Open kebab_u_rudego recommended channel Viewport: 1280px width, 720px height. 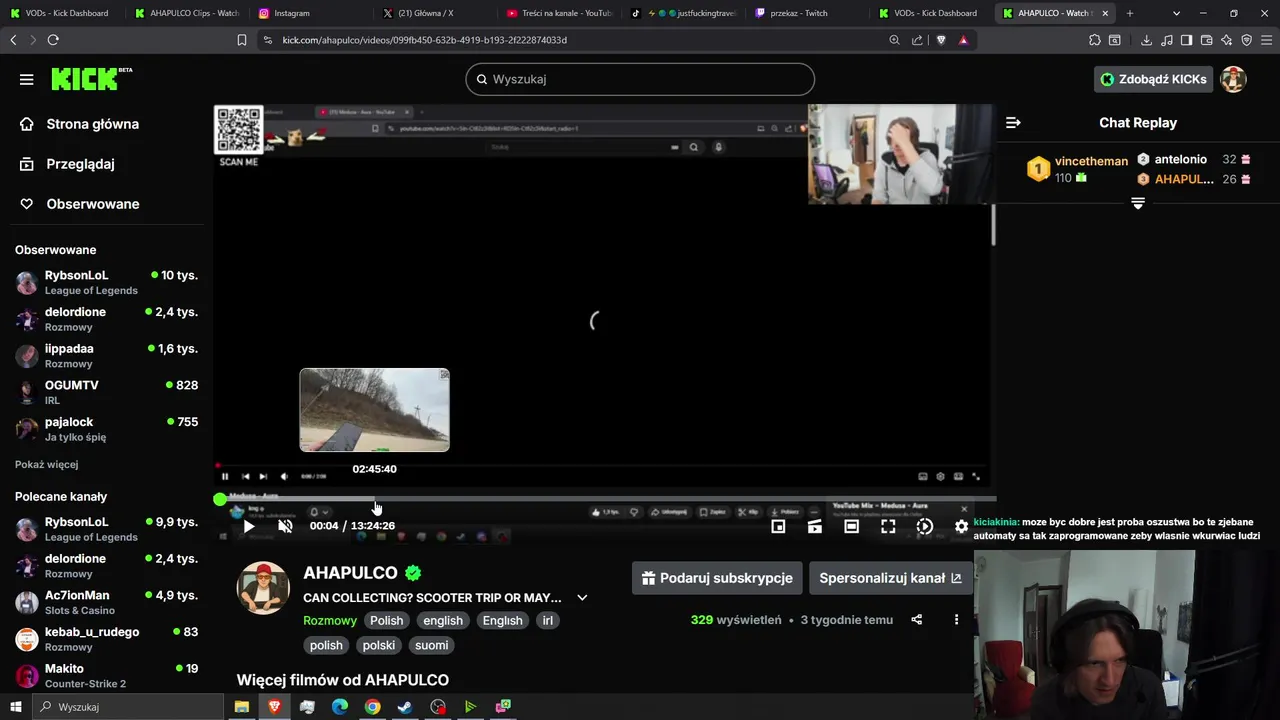107,639
